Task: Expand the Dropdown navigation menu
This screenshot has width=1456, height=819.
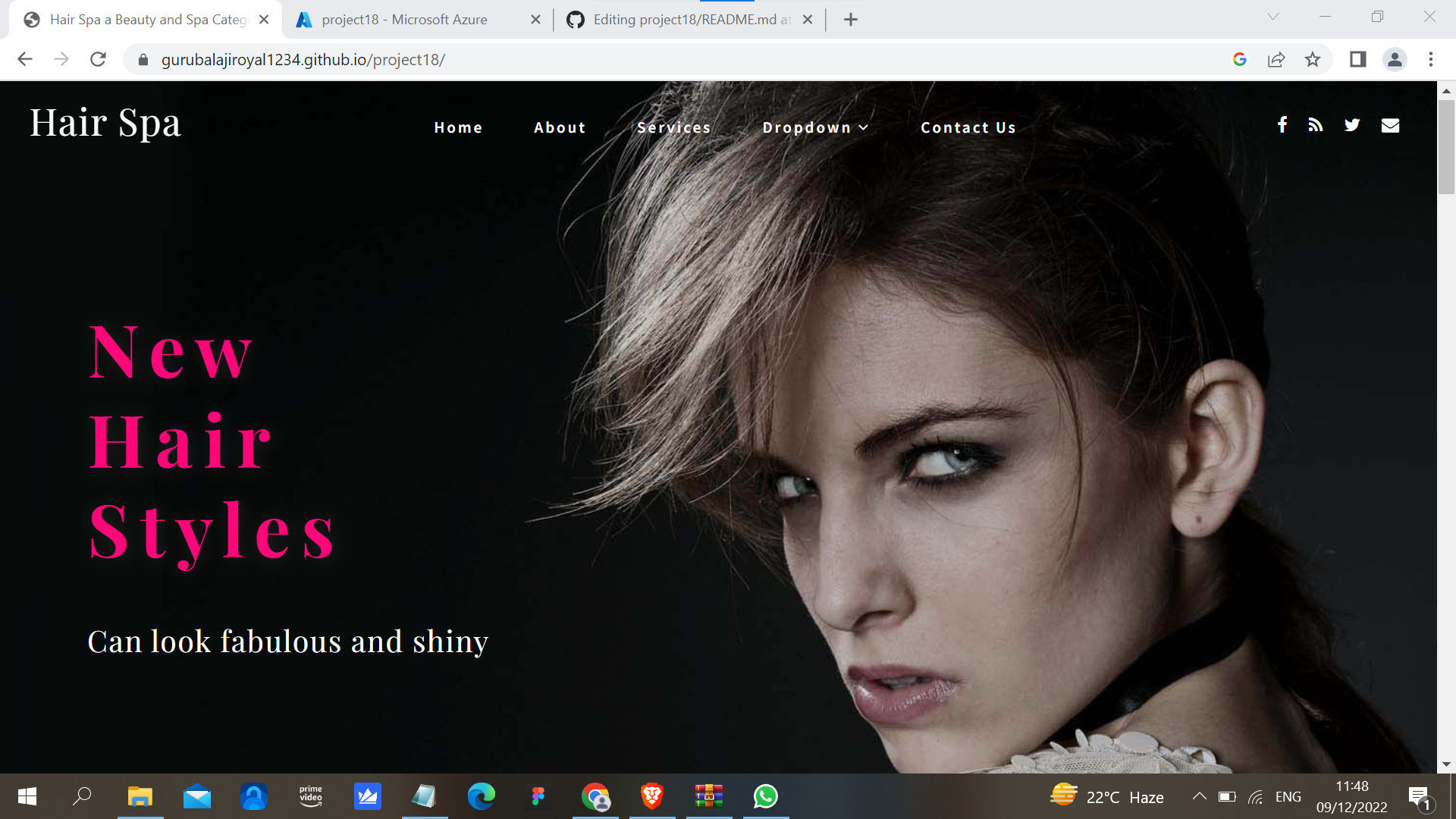Action: tap(815, 127)
